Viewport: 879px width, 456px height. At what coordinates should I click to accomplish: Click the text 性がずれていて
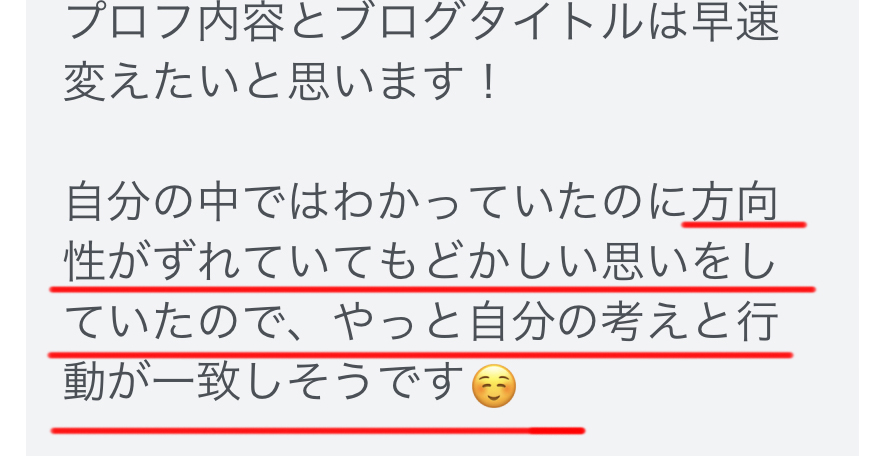(220, 262)
